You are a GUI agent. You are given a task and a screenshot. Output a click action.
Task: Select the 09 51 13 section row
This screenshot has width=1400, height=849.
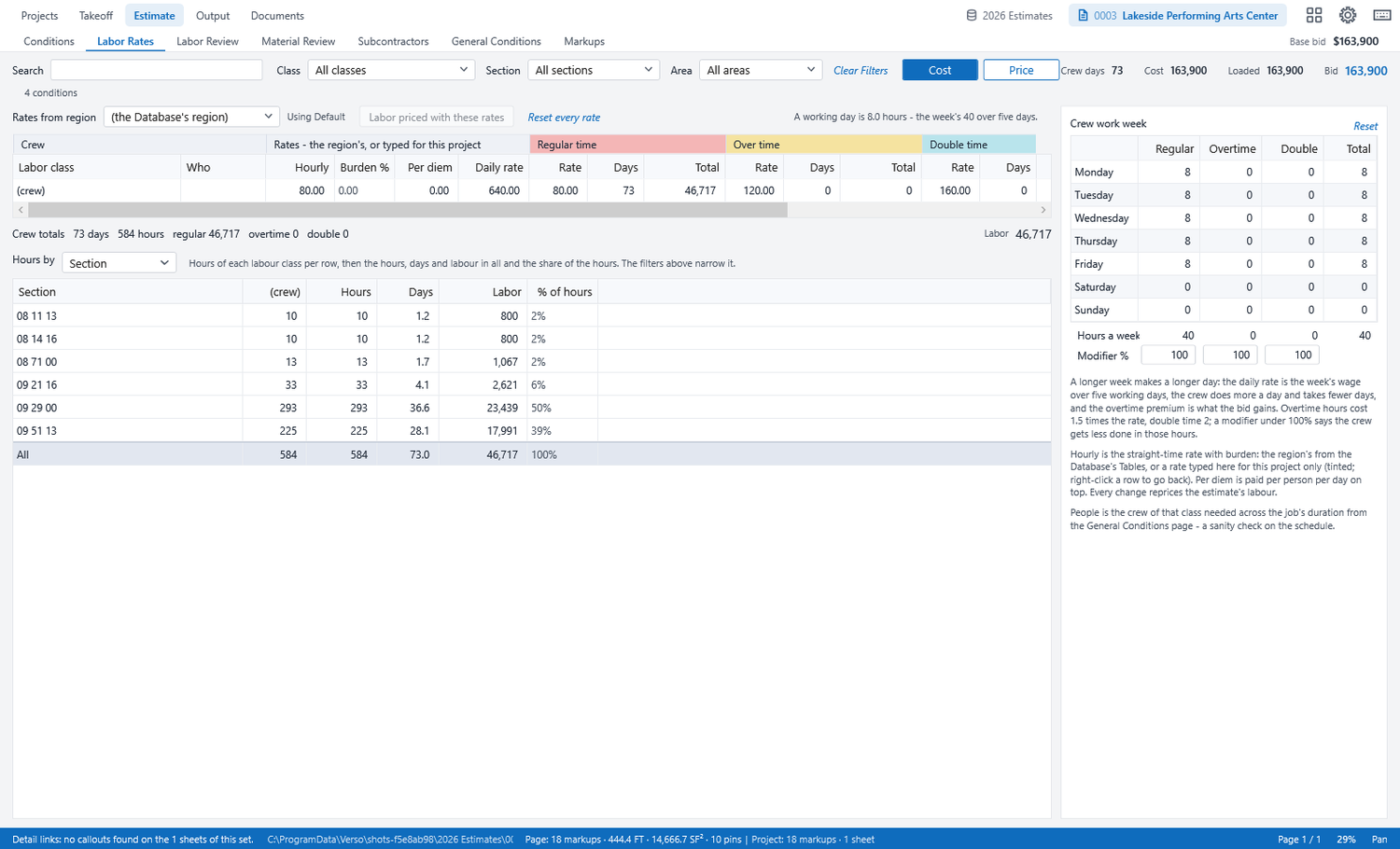point(532,431)
